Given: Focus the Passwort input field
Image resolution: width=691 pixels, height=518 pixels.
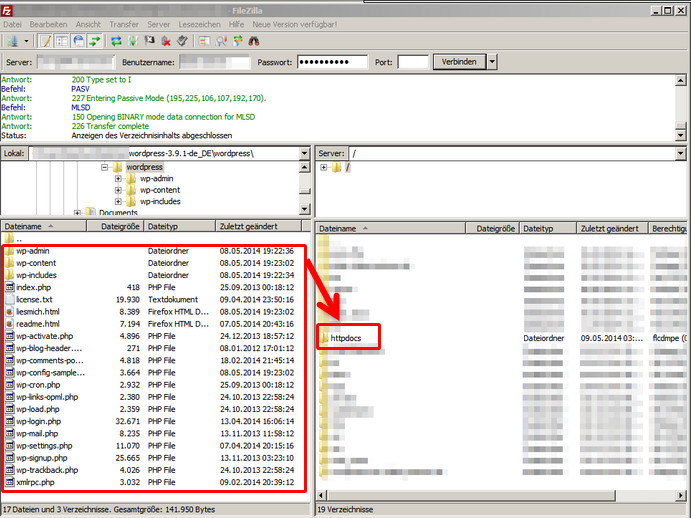Looking at the screenshot, I should click(x=332, y=62).
